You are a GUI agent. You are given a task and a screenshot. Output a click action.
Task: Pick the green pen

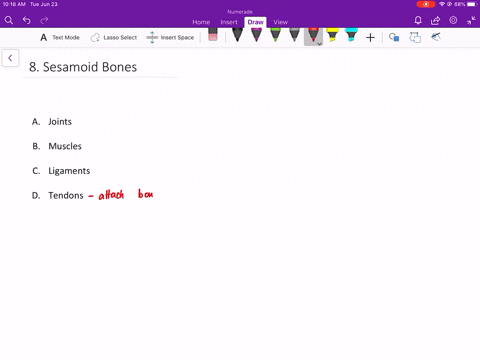point(275,35)
